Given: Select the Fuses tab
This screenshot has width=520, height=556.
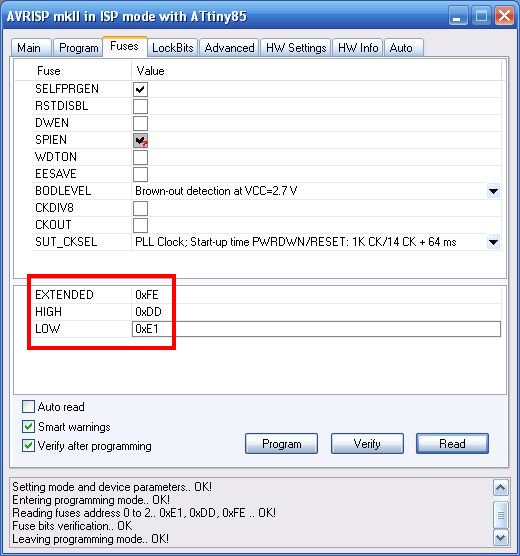Looking at the screenshot, I should [125, 46].
